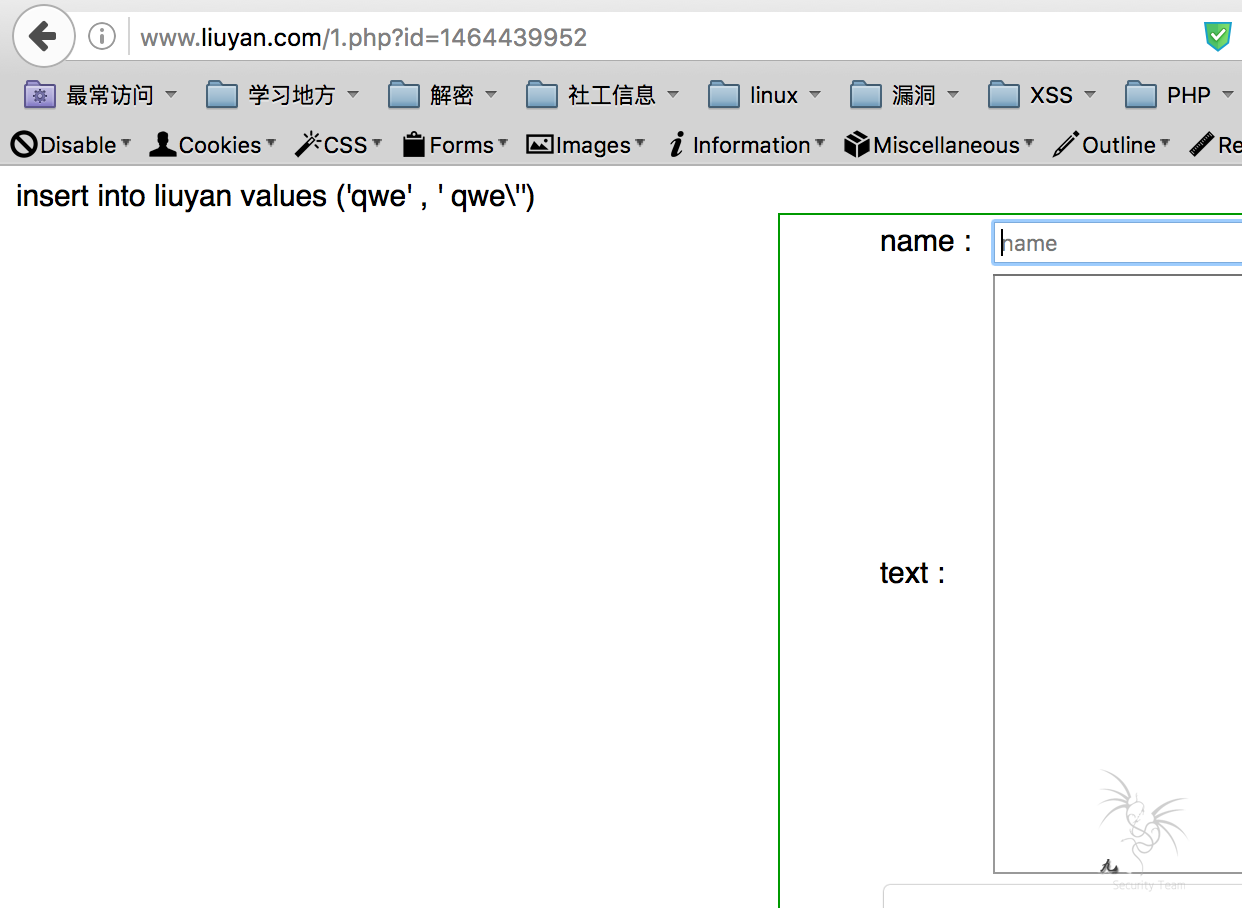1242x908 pixels.
Task: Click the green shield icon
Action: 1217,37
